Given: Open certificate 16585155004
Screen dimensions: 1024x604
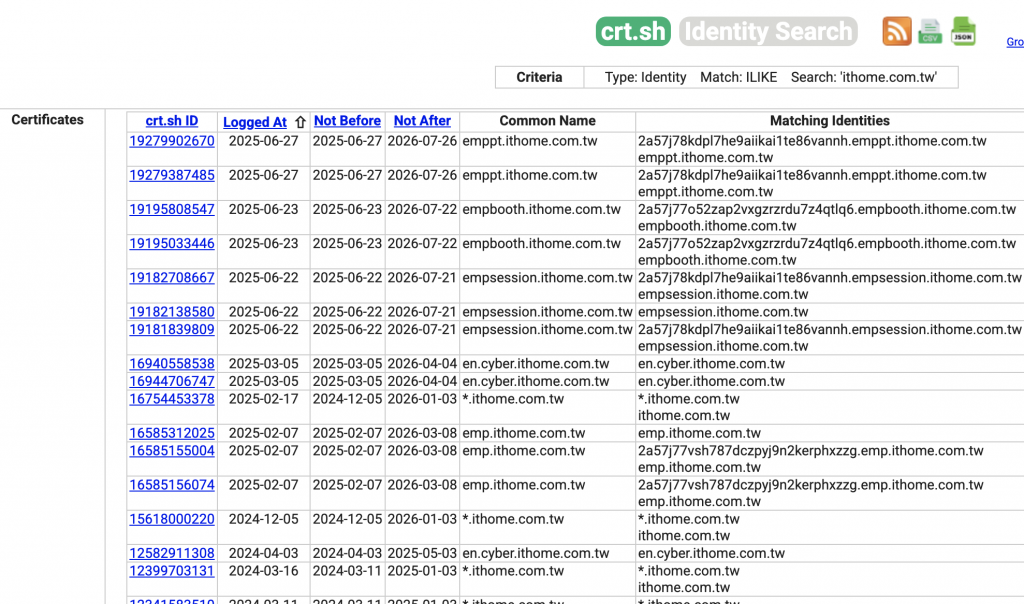Looking at the screenshot, I should (x=172, y=451).
